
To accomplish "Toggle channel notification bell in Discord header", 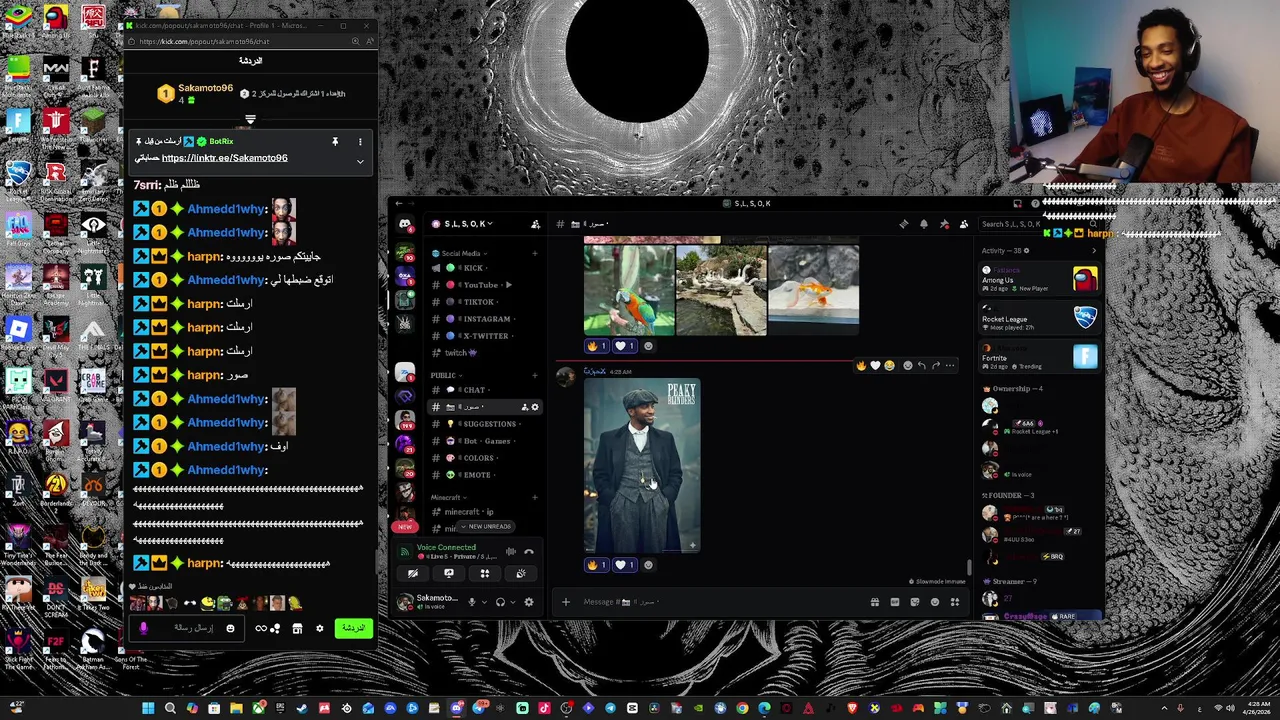I will (x=924, y=224).
